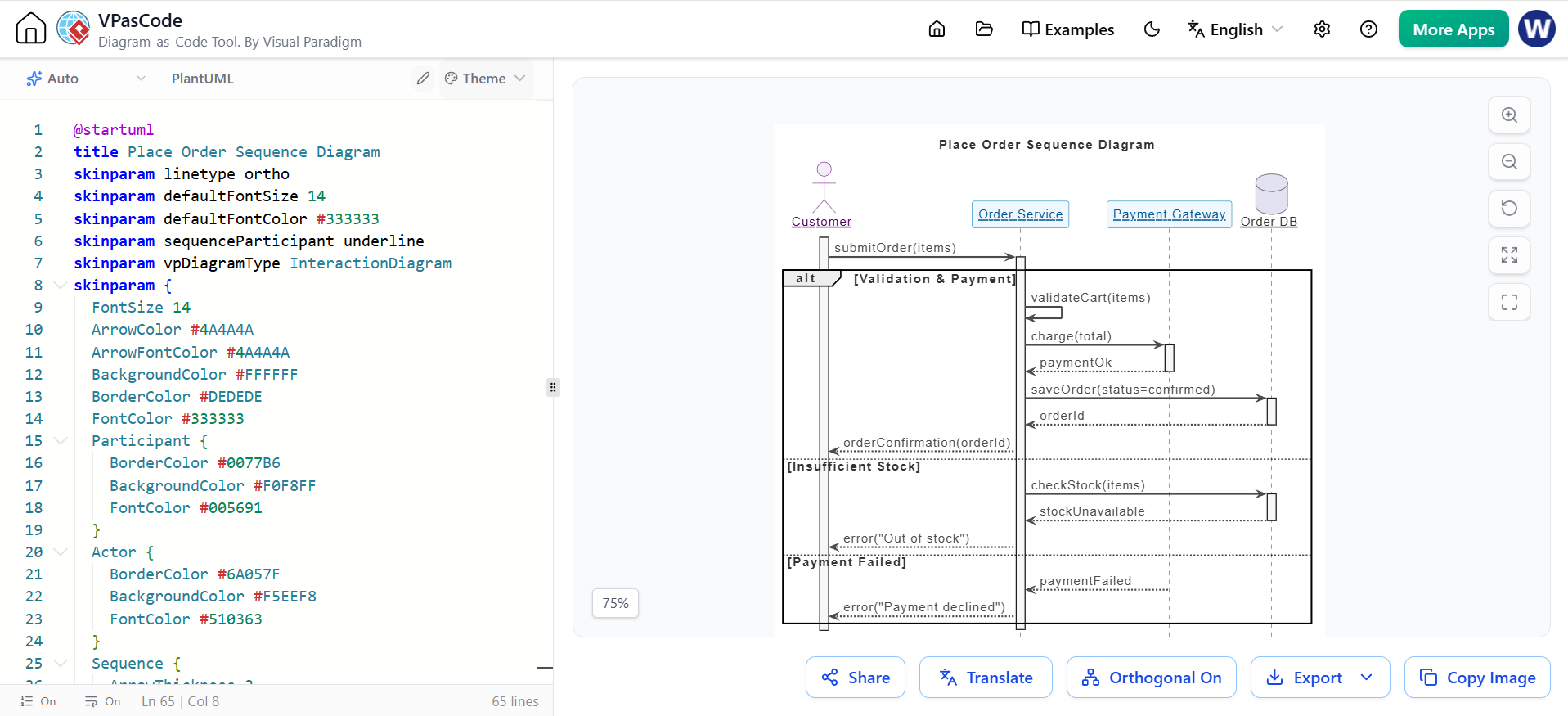Click the Orthogonal layout icon
1568x716 pixels.
1090,677
